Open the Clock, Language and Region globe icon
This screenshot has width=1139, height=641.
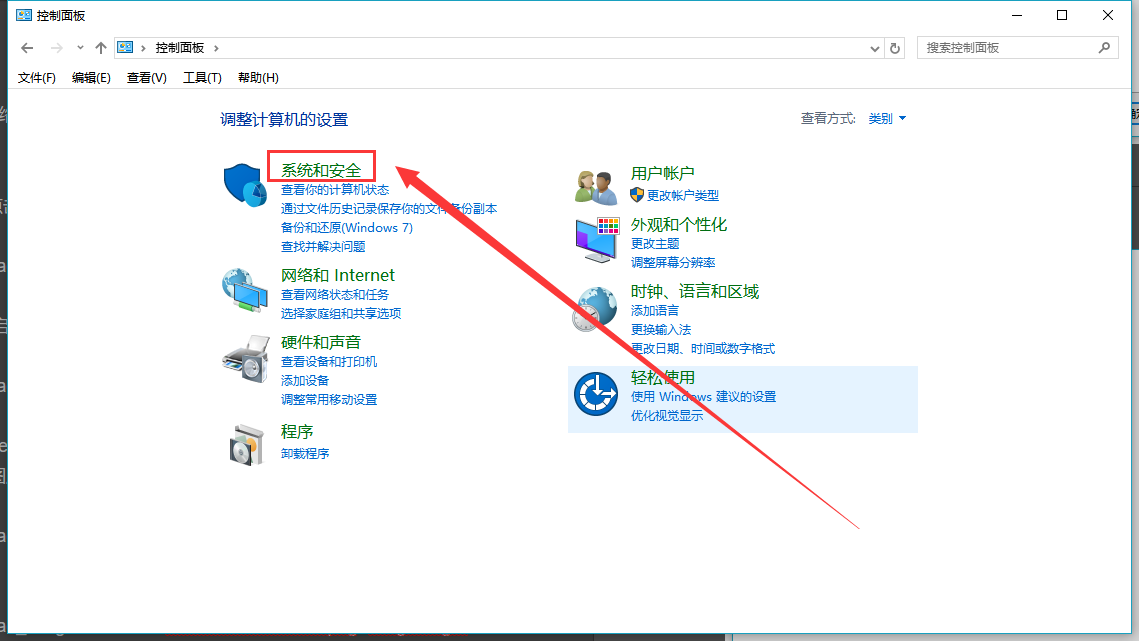tap(594, 308)
